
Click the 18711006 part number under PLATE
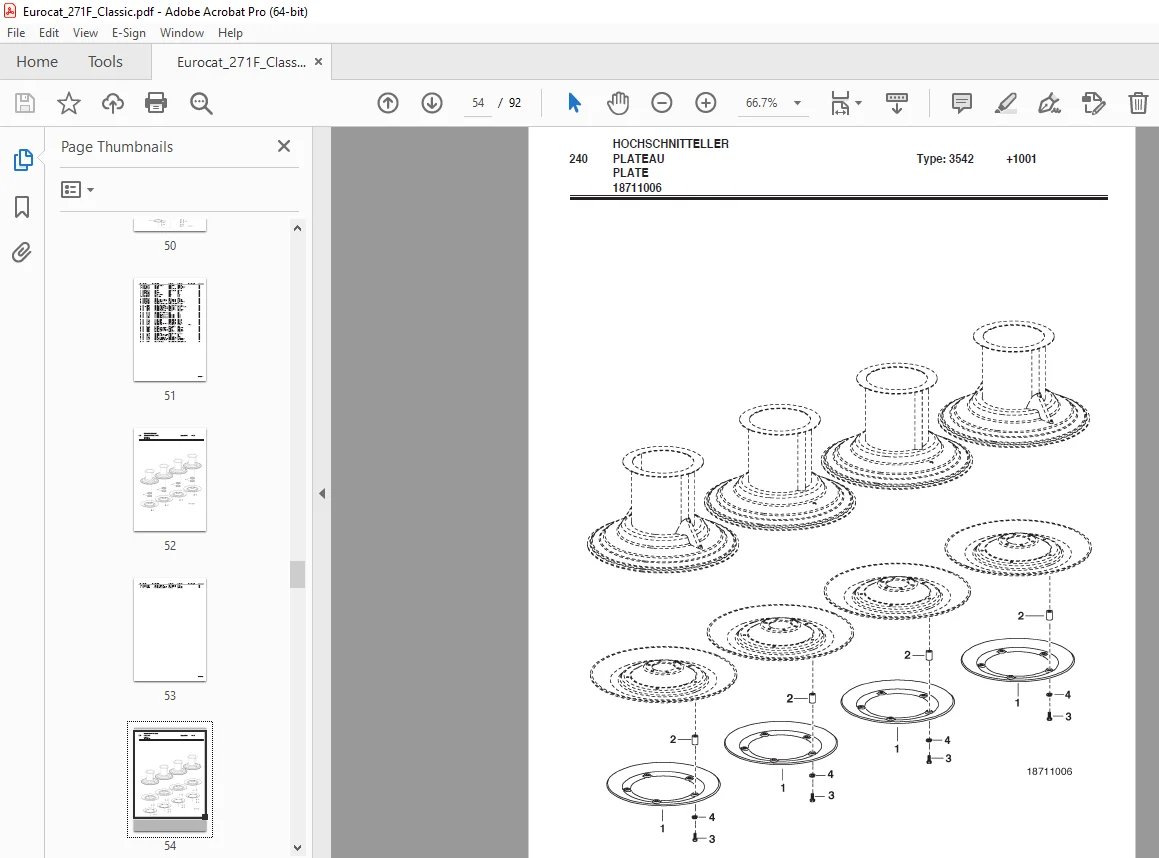[636, 188]
